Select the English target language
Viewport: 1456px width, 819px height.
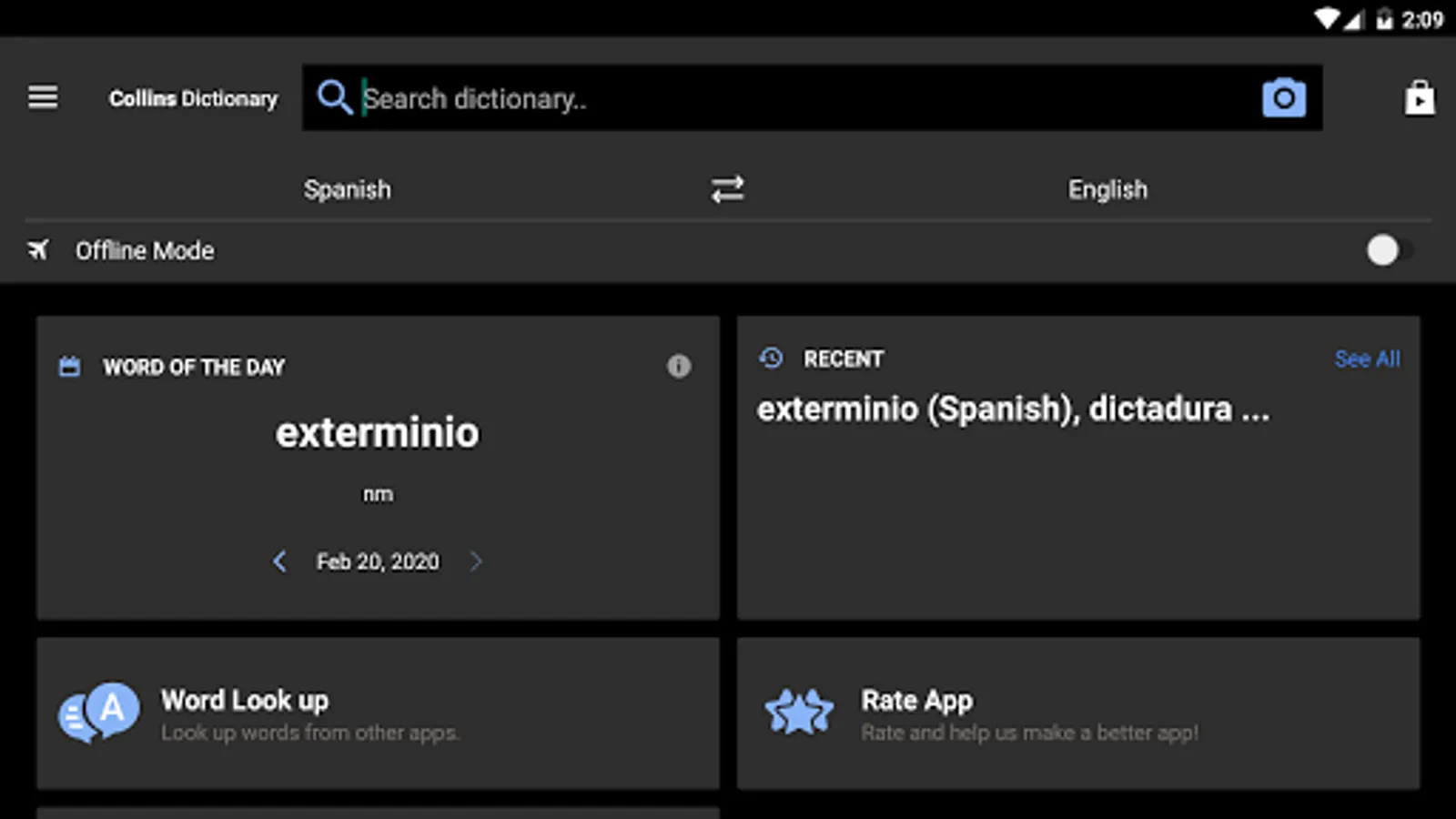point(1107,189)
